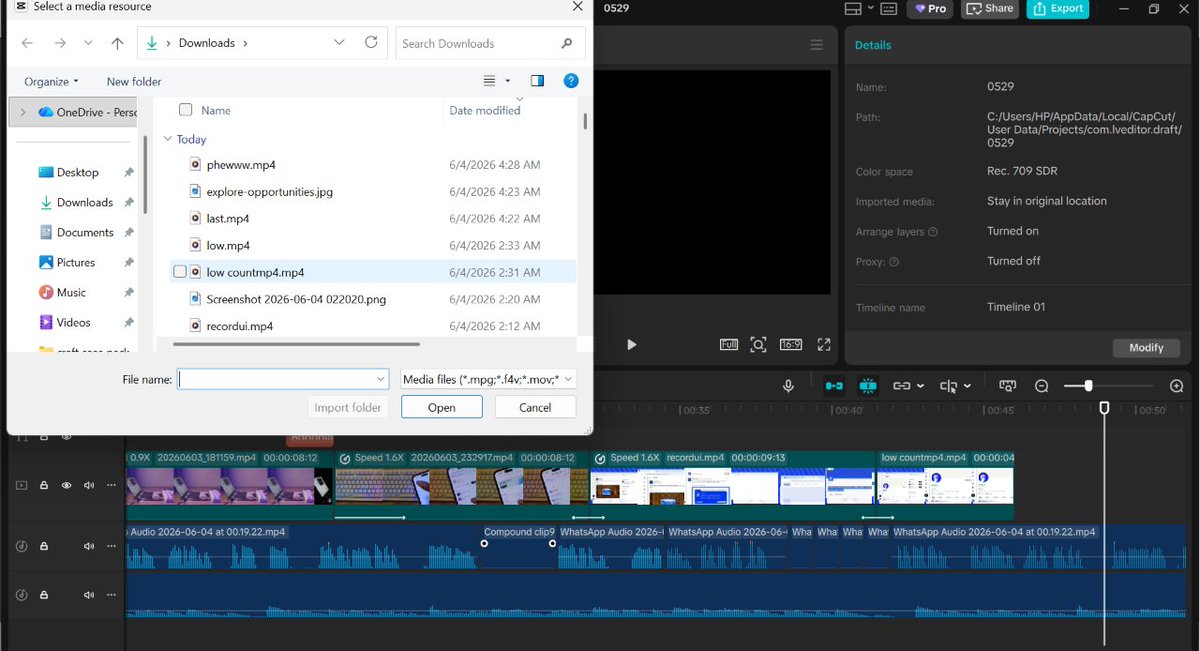Open the 16:9 aspect ratio icon
The width and height of the screenshot is (1200, 651).
click(791, 344)
